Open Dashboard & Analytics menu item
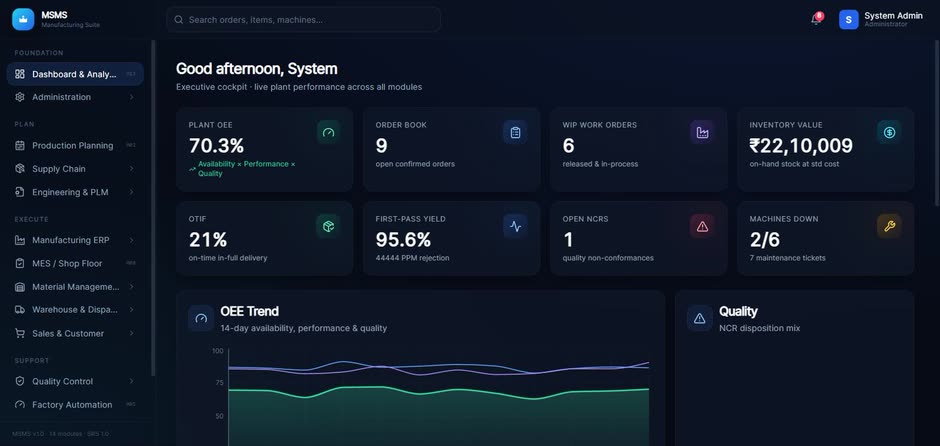The width and height of the screenshot is (940, 446). (x=75, y=74)
